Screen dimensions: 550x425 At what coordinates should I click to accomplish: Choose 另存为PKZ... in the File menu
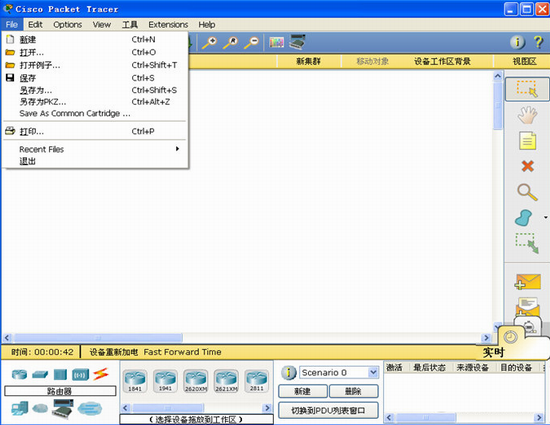95,102
